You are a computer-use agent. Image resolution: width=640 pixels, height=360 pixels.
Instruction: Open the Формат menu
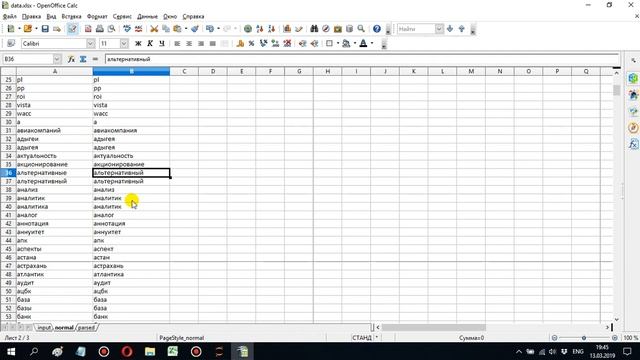click(97, 17)
